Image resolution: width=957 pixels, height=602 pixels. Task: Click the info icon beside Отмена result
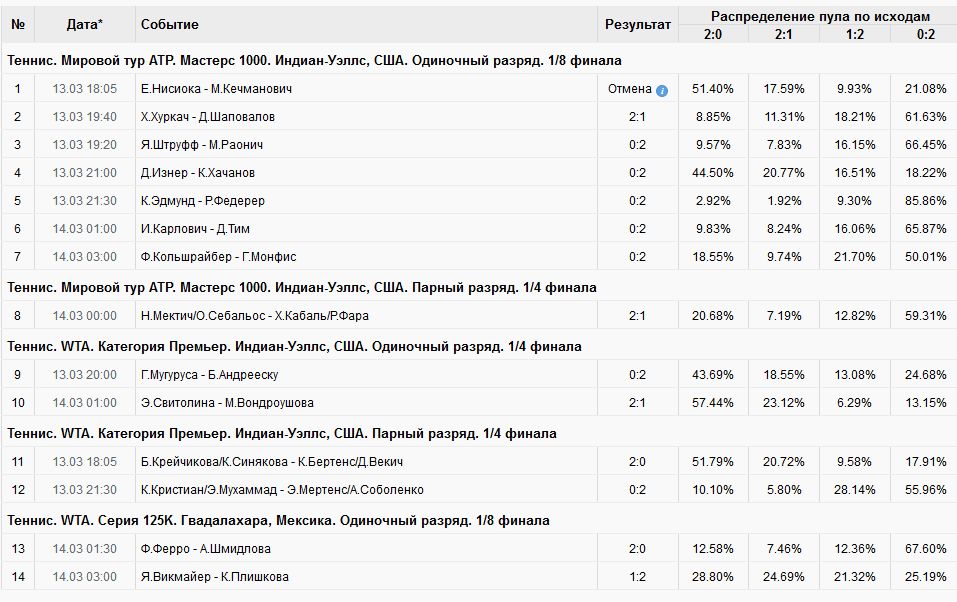[662, 90]
